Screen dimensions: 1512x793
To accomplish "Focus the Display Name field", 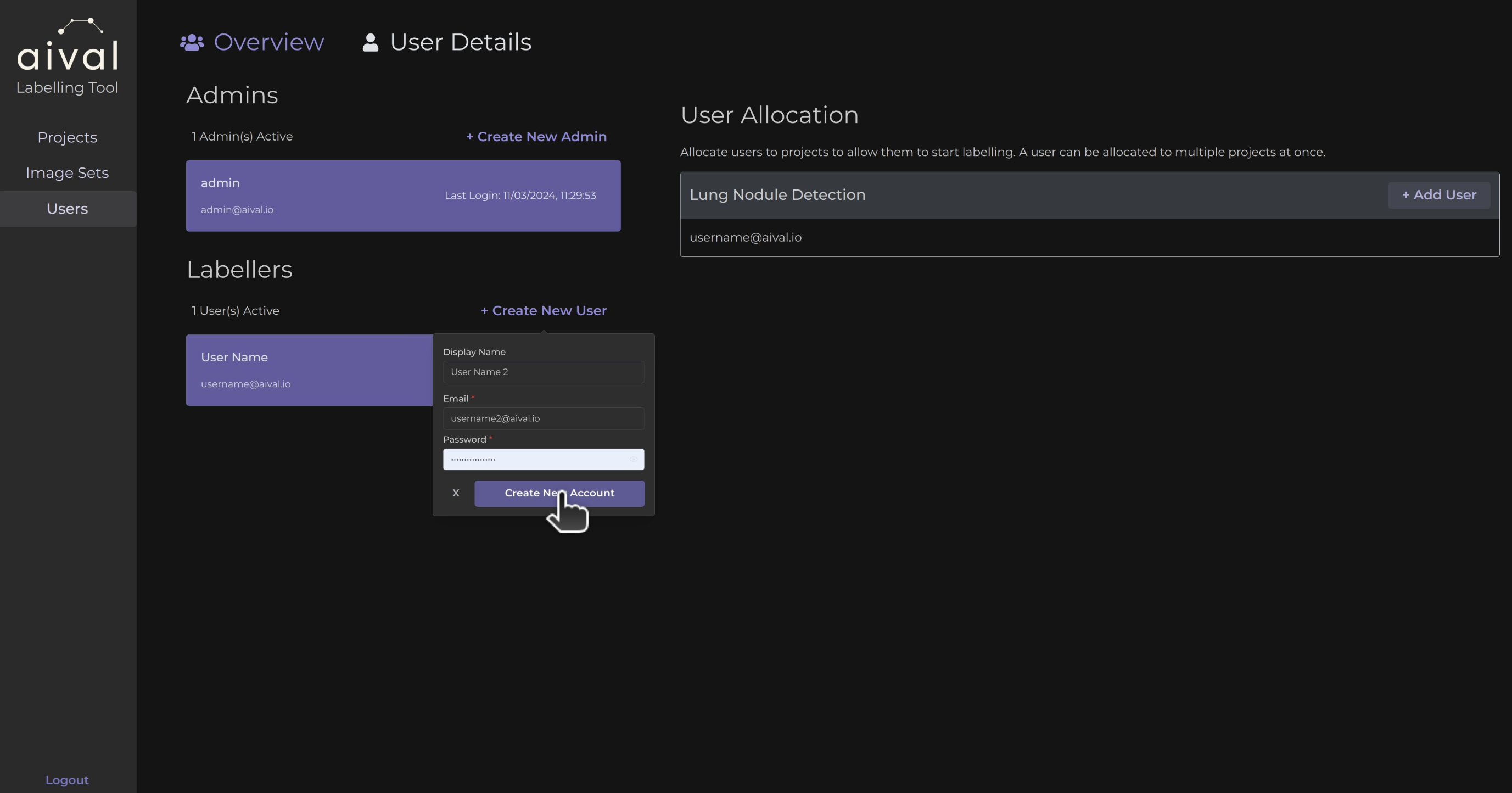I will point(544,372).
